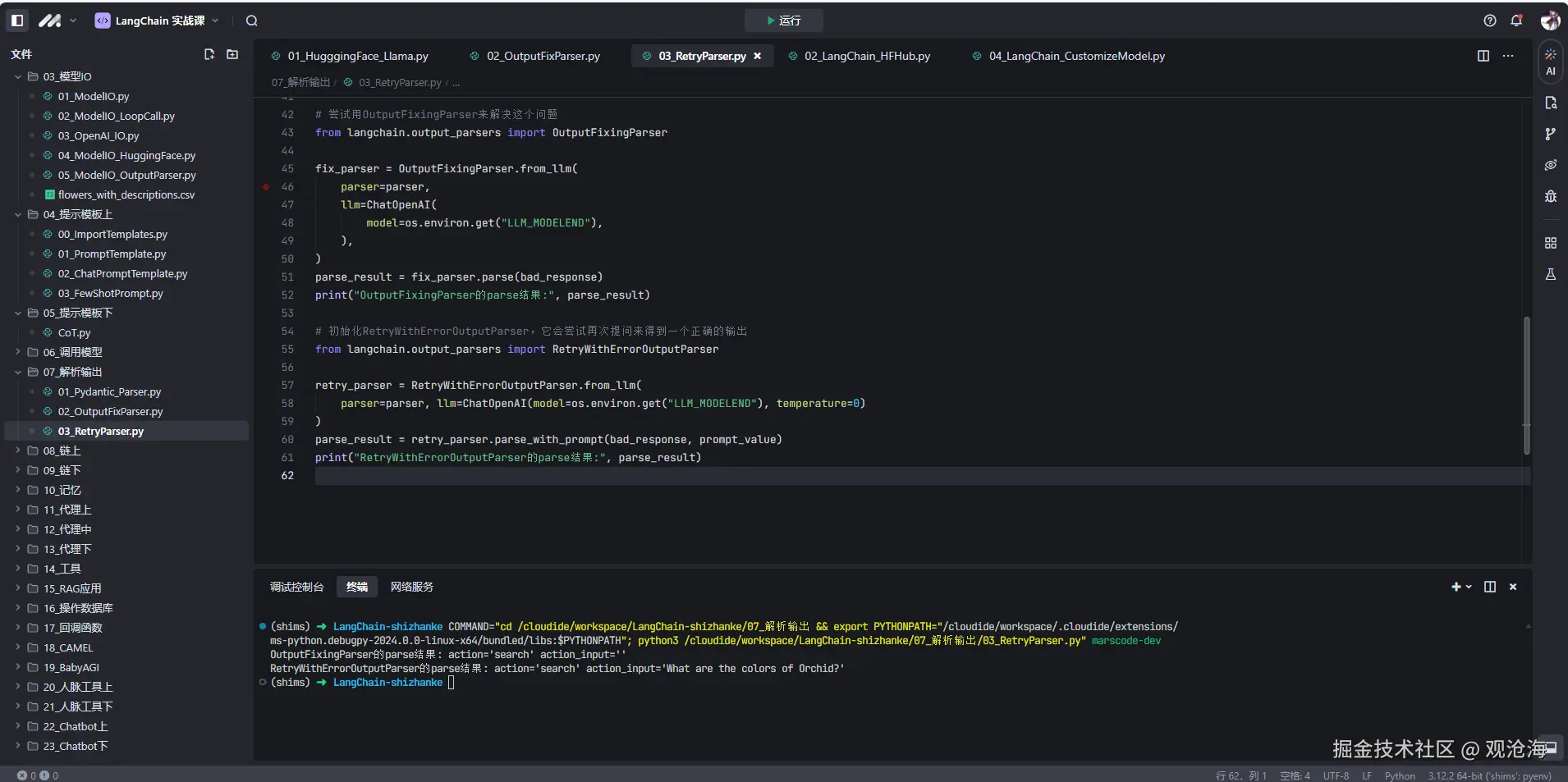This screenshot has height=782, width=1568.
Task: Open the testing flask icon
Action: 1550,274
